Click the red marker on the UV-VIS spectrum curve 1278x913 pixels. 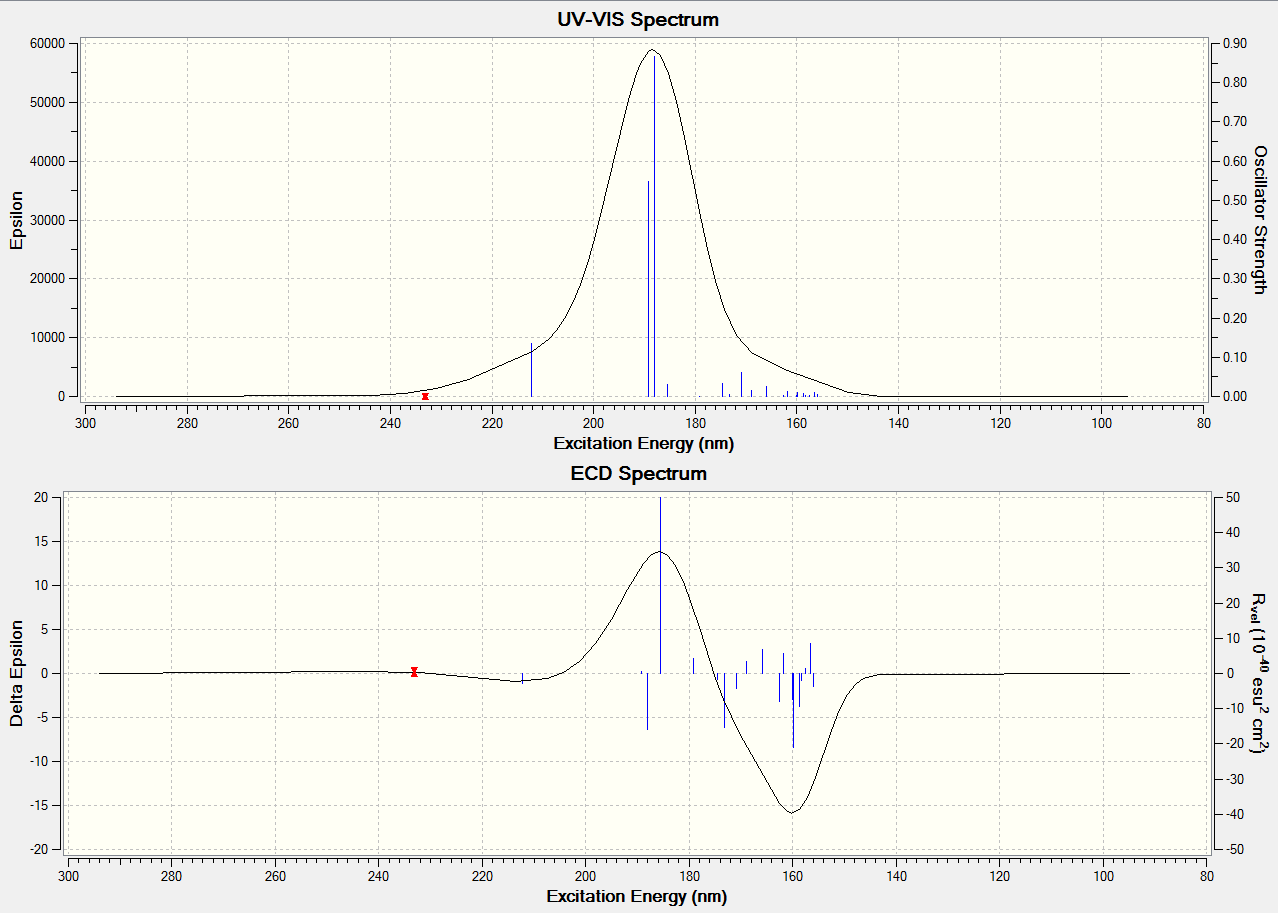click(425, 396)
